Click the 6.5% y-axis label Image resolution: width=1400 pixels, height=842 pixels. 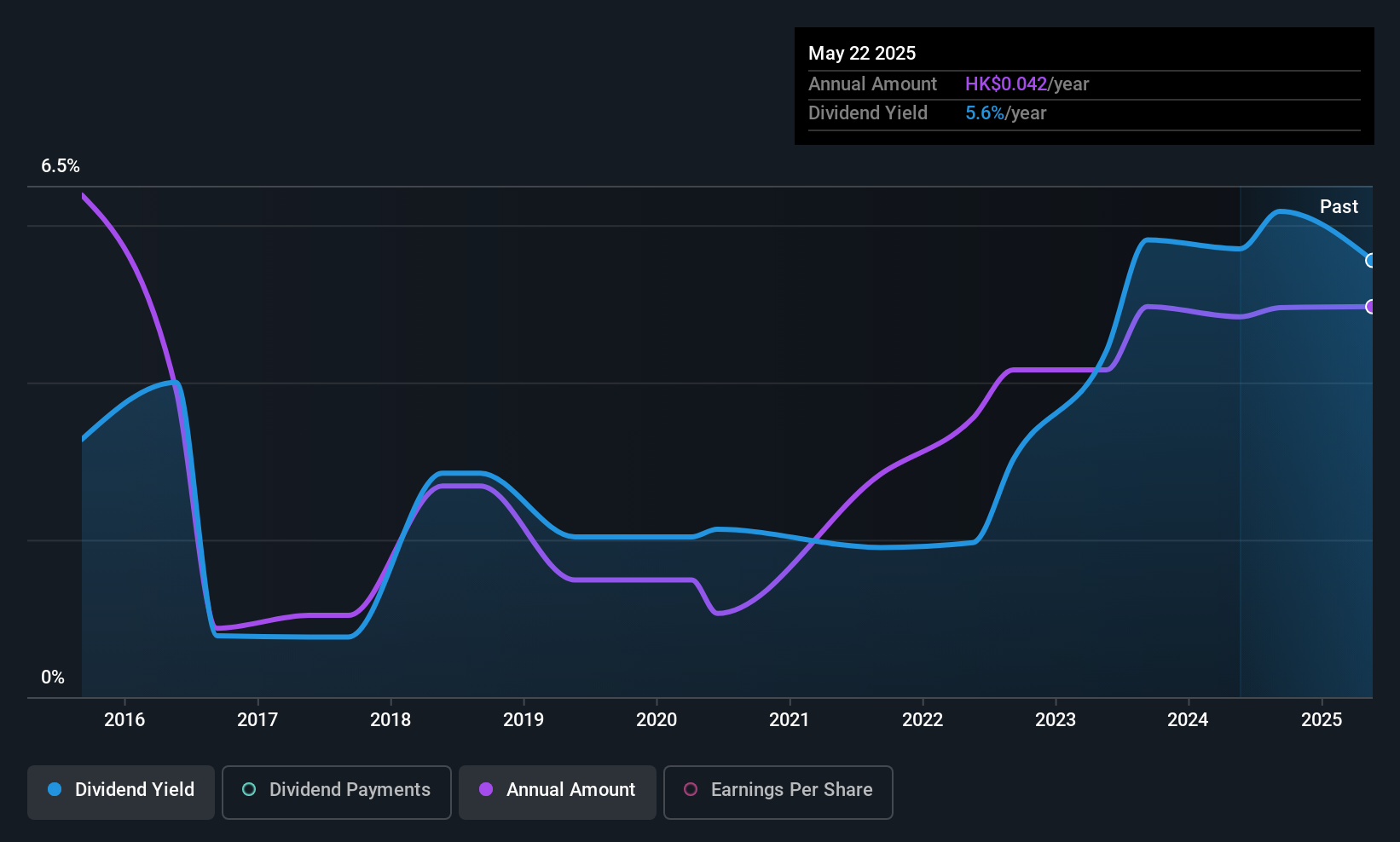pyautogui.click(x=61, y=166)
